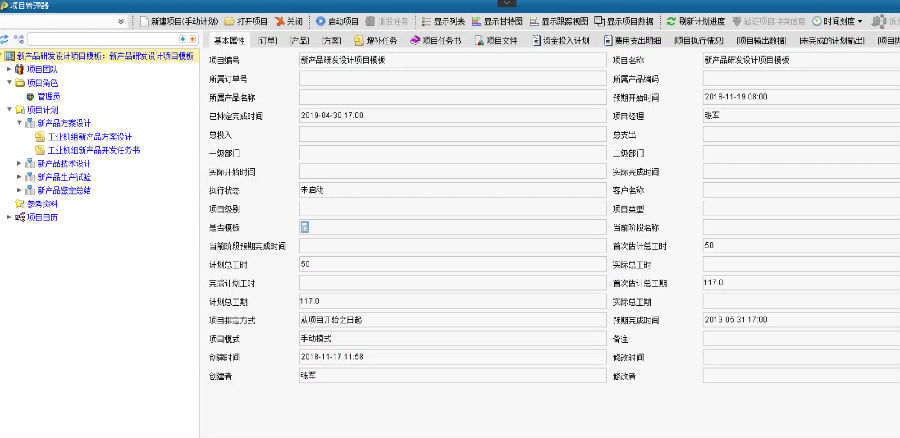Screen dimensions: 900x438
Task: Open the 资金投入计划 tab
Action: point(561,41)
